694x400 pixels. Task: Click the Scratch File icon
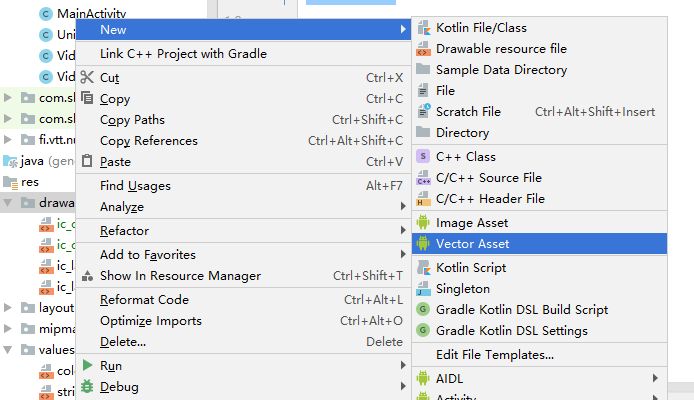click(424, 111)
